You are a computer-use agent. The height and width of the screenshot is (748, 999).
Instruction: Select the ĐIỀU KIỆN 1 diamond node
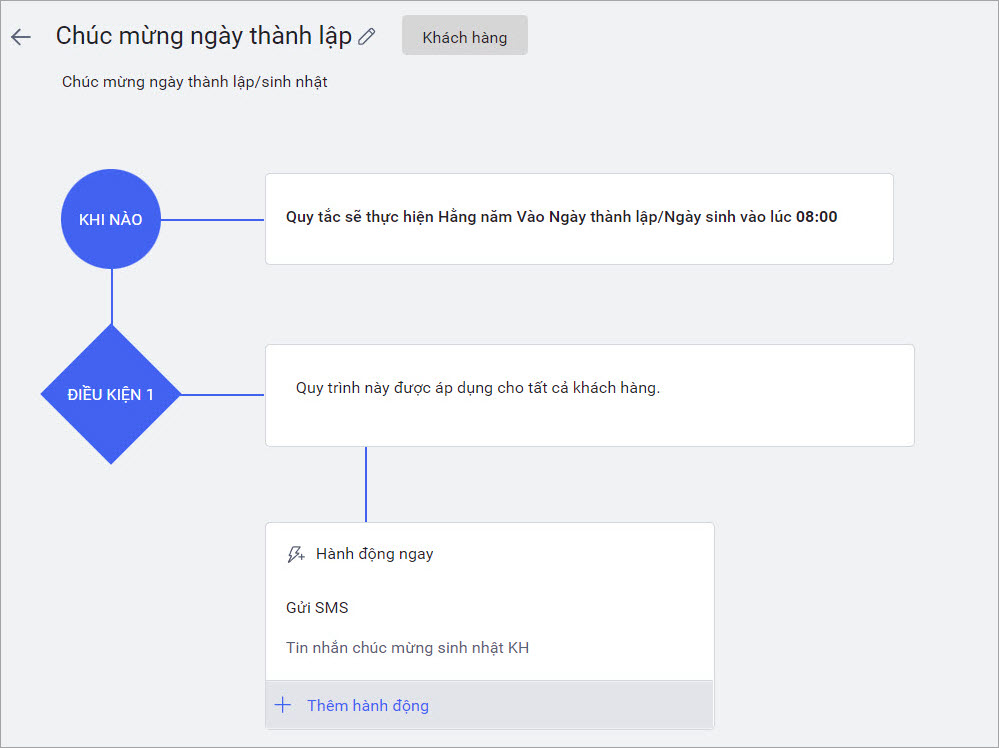click(111, 394)
